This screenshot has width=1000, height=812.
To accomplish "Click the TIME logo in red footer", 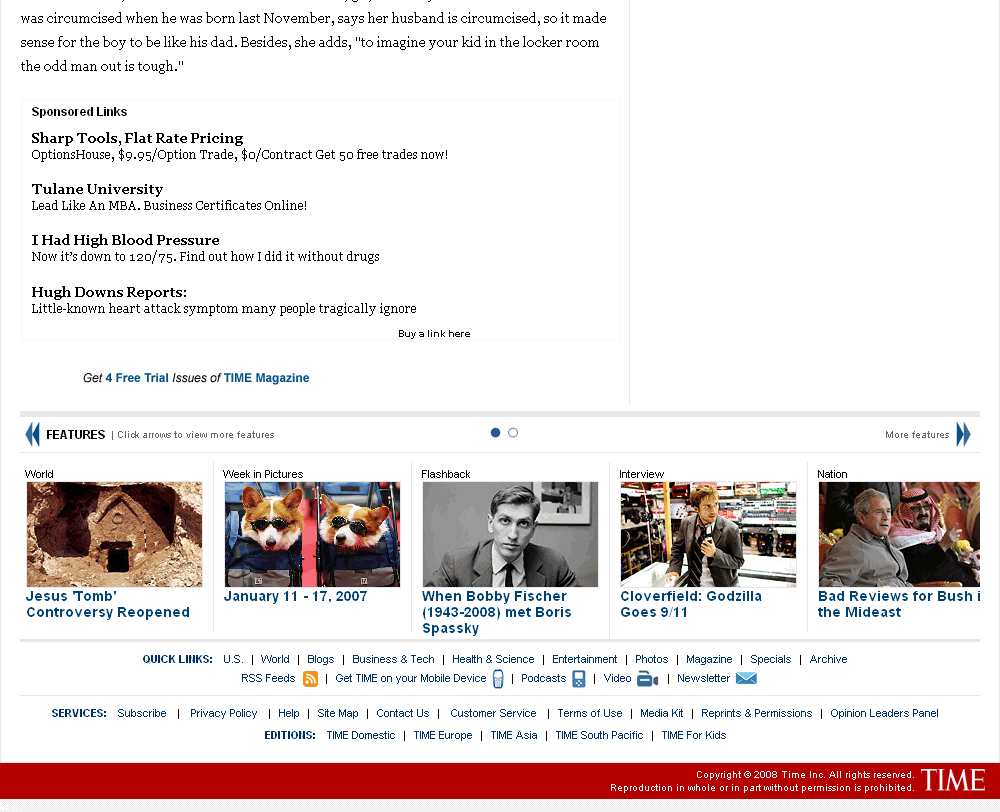I will pyautogui.click(x=953, y=780).
